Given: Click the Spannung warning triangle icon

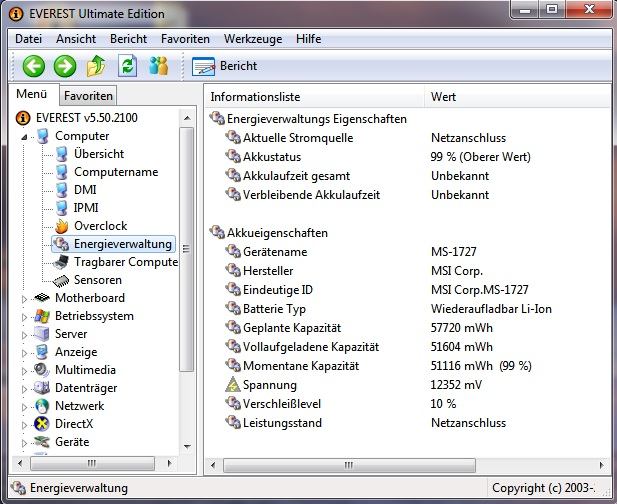Looking at the screenshot, I should tap(233, 385).
